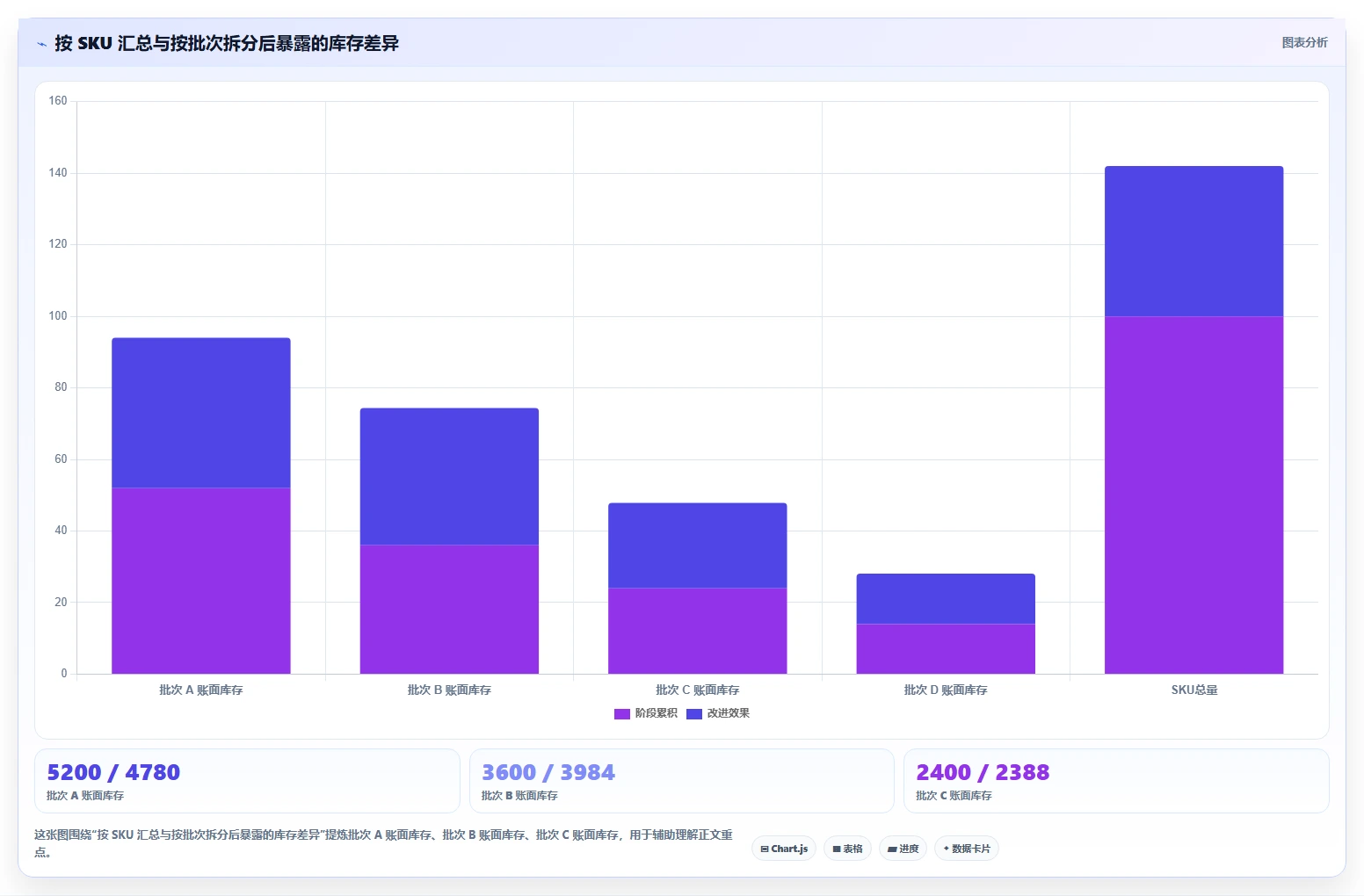Click the 5200 / 4780 card value
This screenshot has height=896, width=1364.
click(113, 772)
